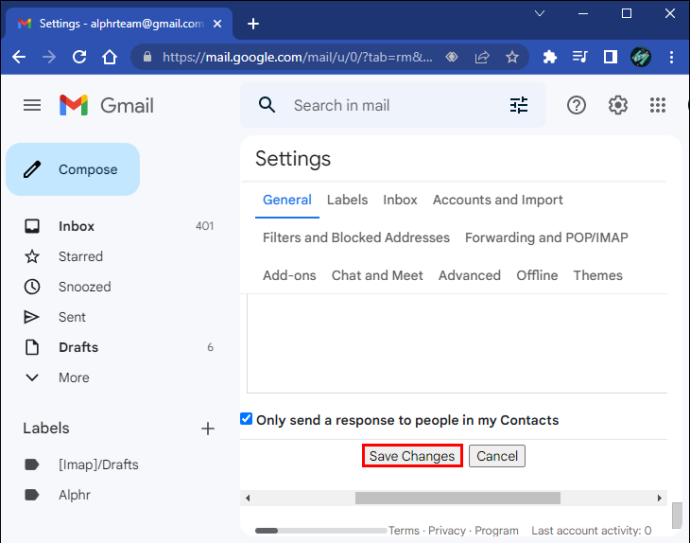Viewport: 690px width, 543px height.
Task: Bookmark this page with star icon
Action: pos(512,57)
